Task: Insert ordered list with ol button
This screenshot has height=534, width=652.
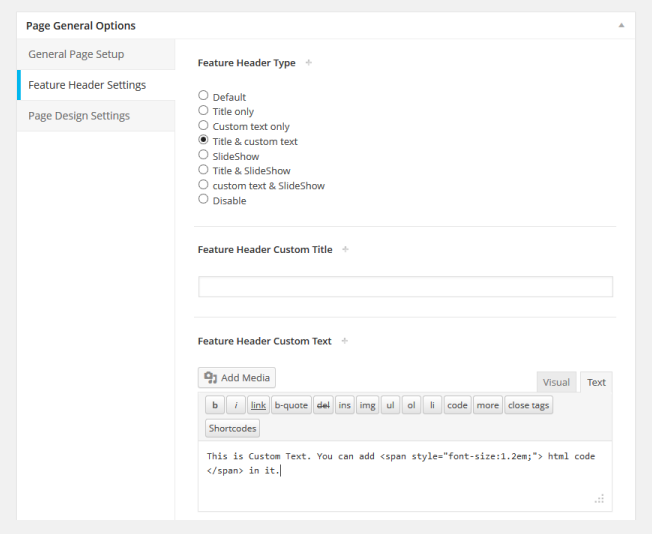Action: (x=411, y=405)
